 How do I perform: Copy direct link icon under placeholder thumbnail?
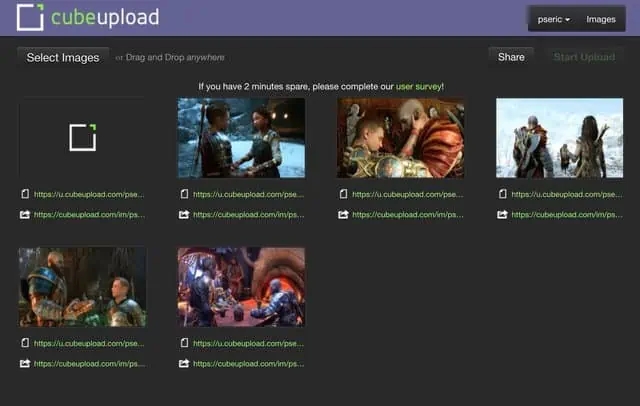25,194
